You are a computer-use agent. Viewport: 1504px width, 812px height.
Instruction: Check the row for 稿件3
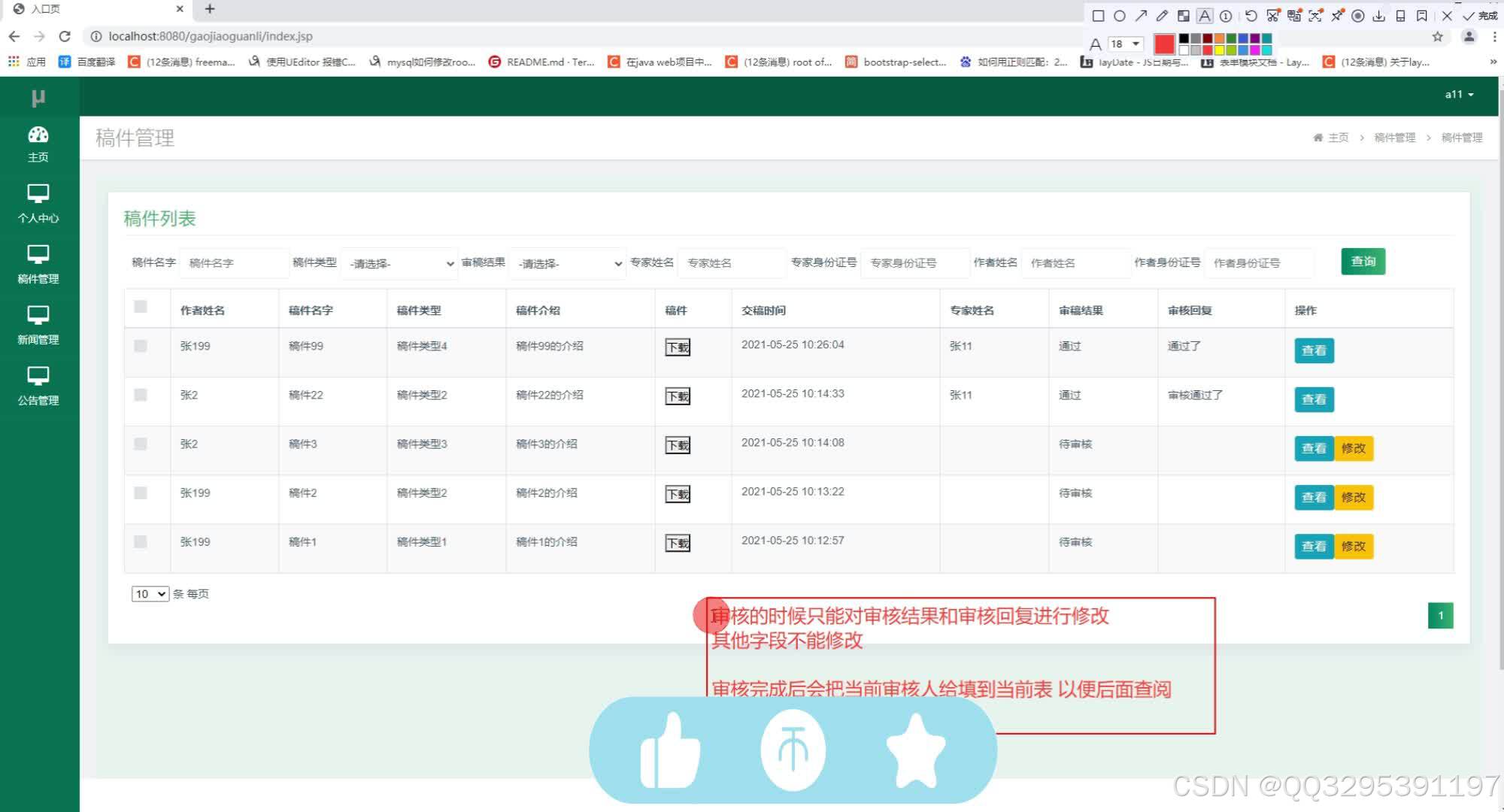(x=141, y=444)
